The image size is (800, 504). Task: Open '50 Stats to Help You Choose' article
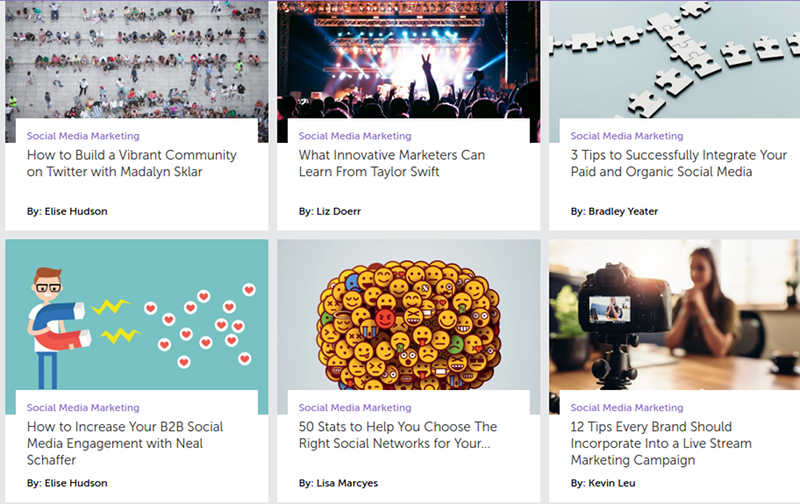coord(398,435)
